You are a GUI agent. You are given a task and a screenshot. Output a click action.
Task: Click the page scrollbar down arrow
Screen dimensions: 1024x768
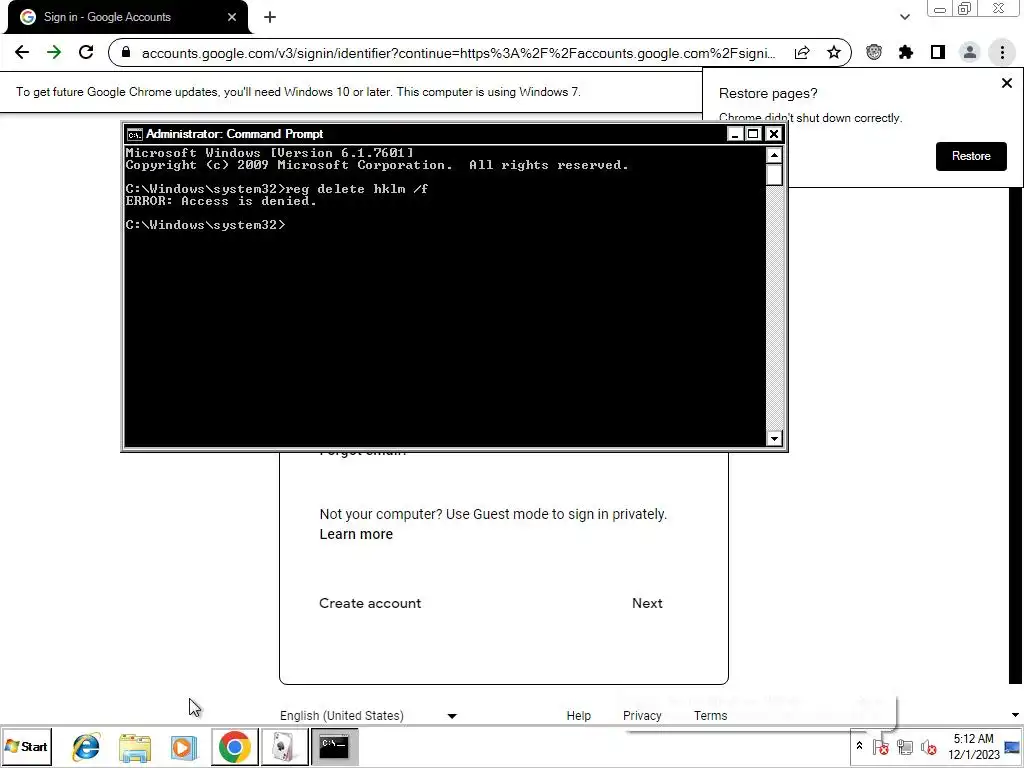[x=1015, y=715]
